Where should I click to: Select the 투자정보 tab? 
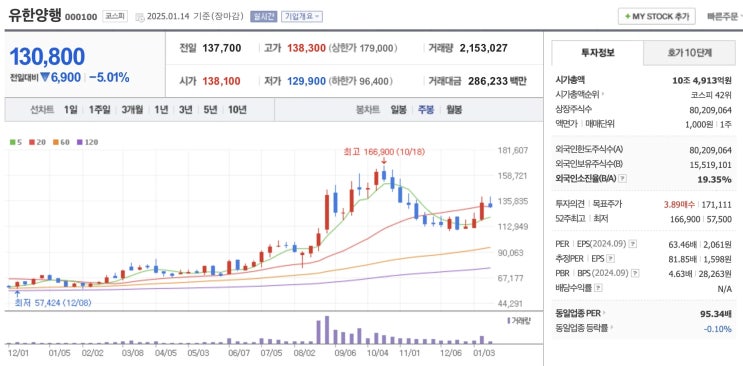[x=598, y=53]
